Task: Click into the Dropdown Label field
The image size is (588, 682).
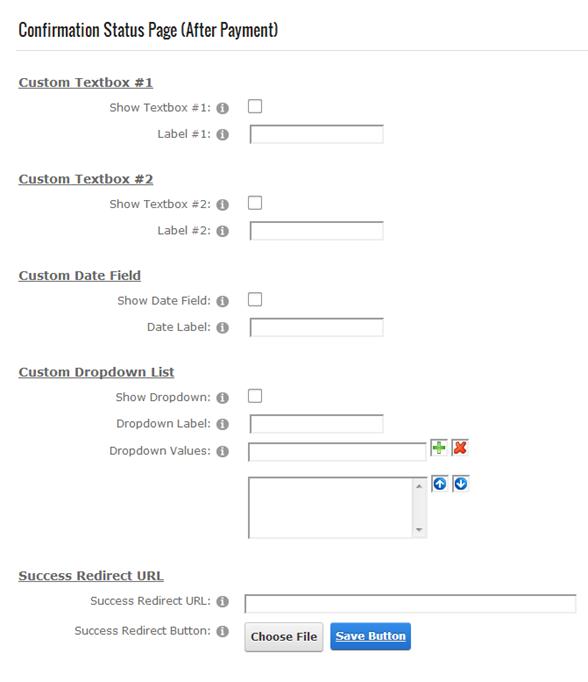Action: [x=317, y=424]
